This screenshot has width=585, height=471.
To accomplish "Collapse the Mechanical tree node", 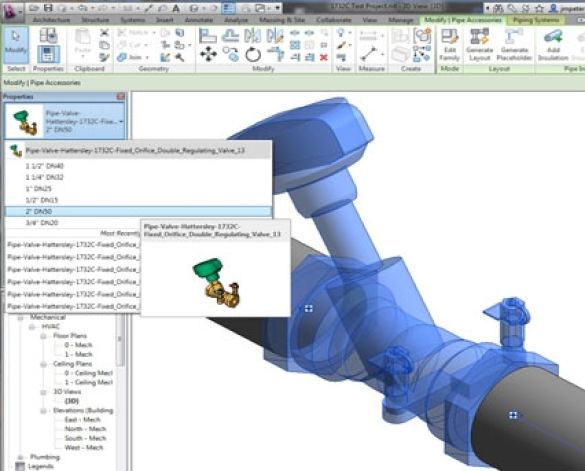I will pyautogui.click(x=21, y=318).
